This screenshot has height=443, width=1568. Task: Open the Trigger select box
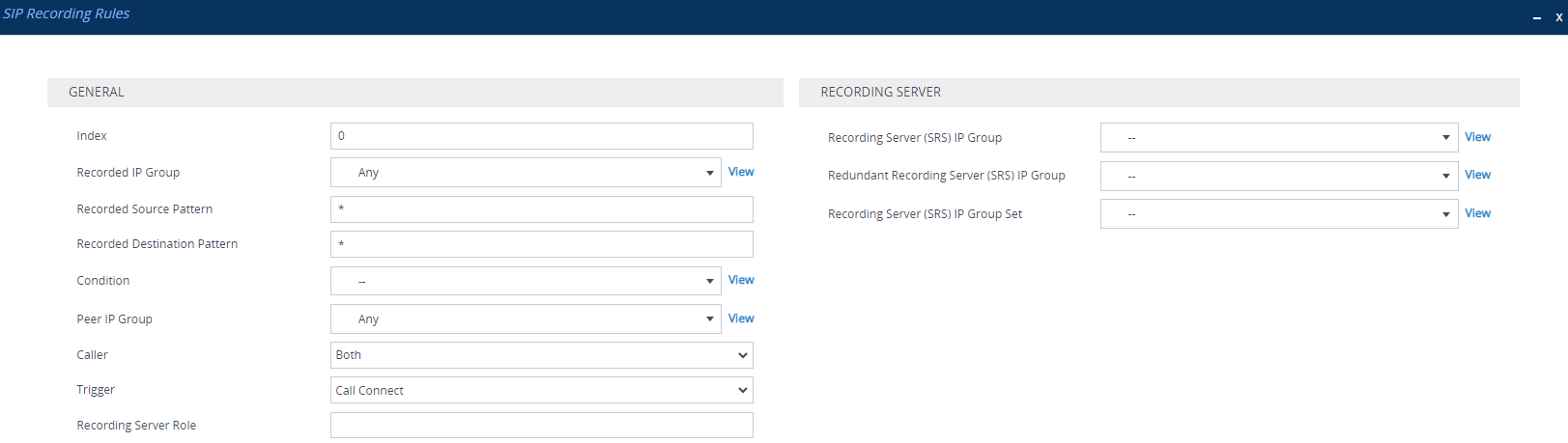pyautogui.click(x=541, y=391)
